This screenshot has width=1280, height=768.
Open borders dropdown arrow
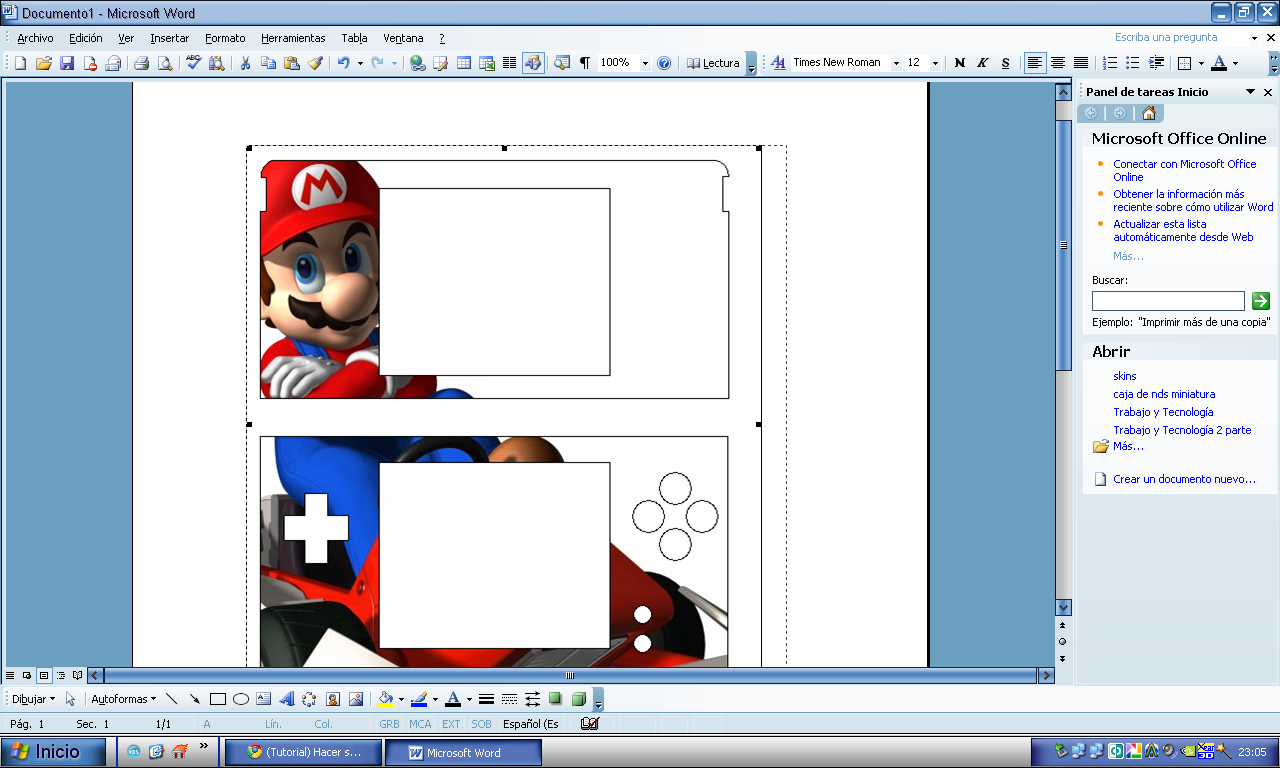1200,63
